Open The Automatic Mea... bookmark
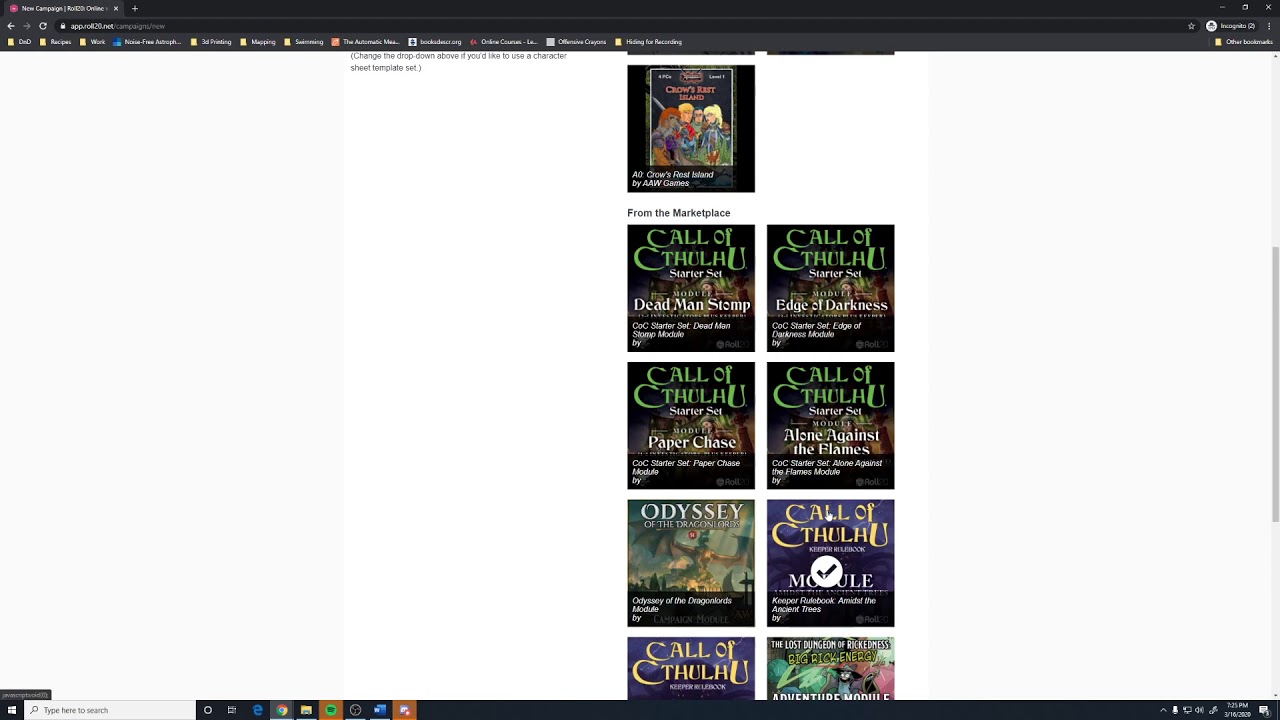1280x720 pixels. pos(365,42)
